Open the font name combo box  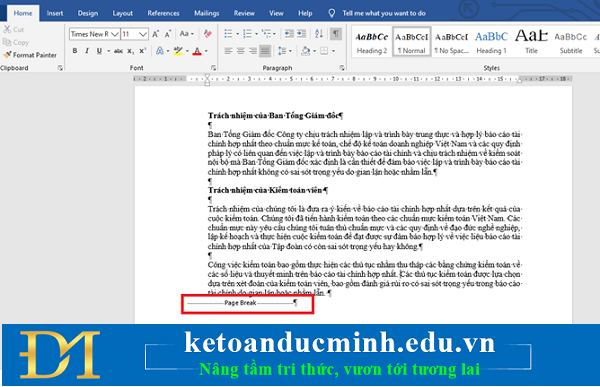95,34
